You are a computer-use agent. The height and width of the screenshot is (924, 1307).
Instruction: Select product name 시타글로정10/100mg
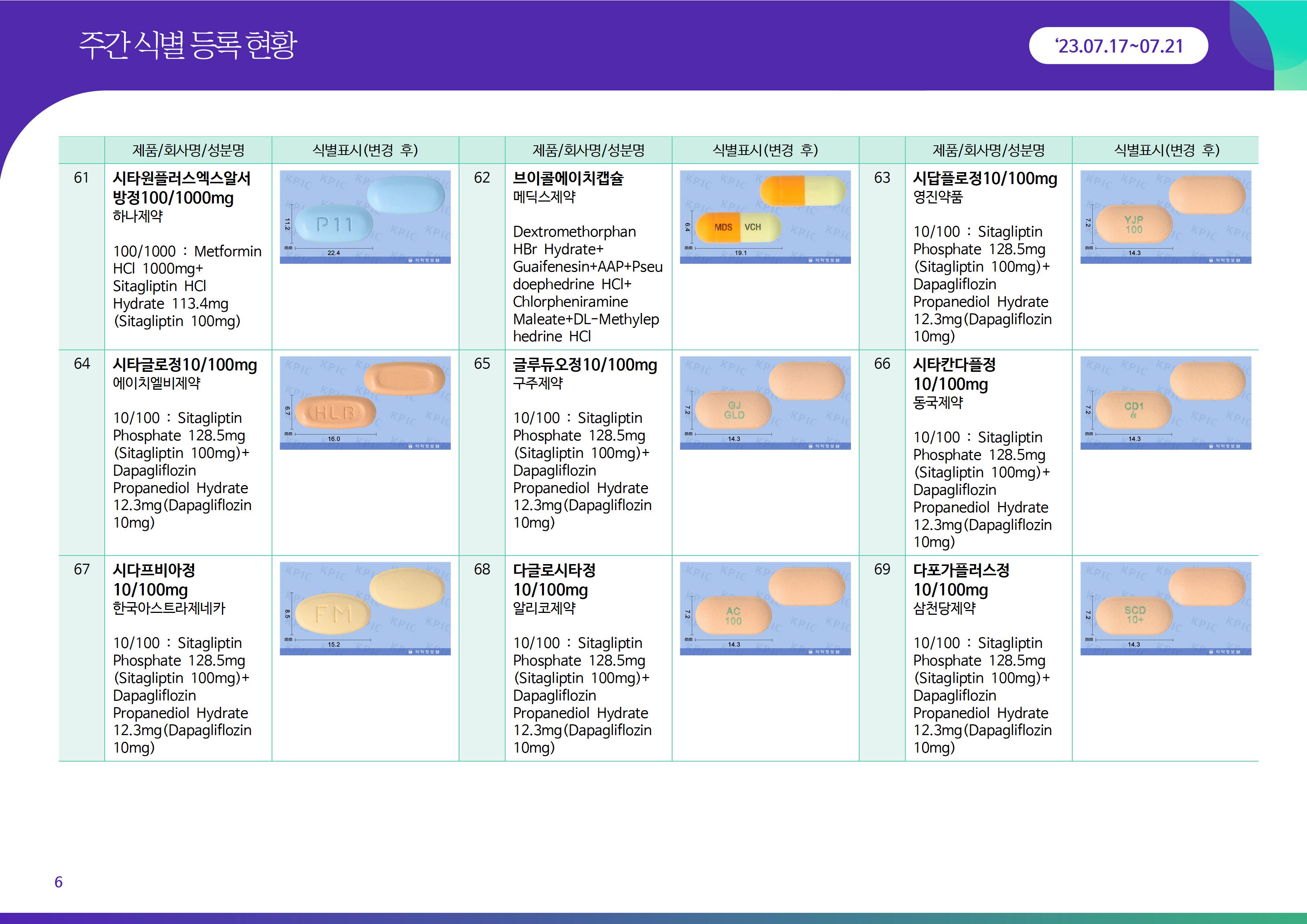pyautogui.click(x=184, y=364)
